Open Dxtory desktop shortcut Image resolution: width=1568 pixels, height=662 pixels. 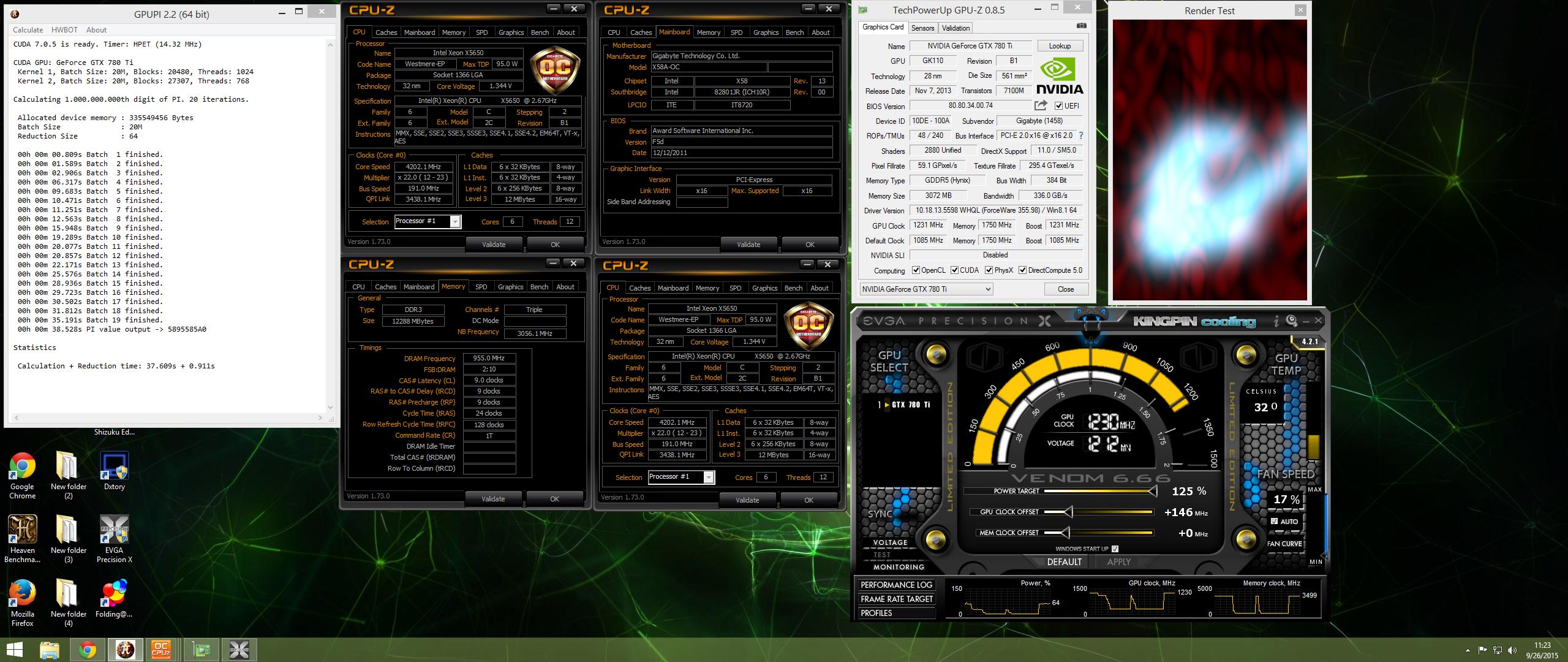(x=114, y=472)
